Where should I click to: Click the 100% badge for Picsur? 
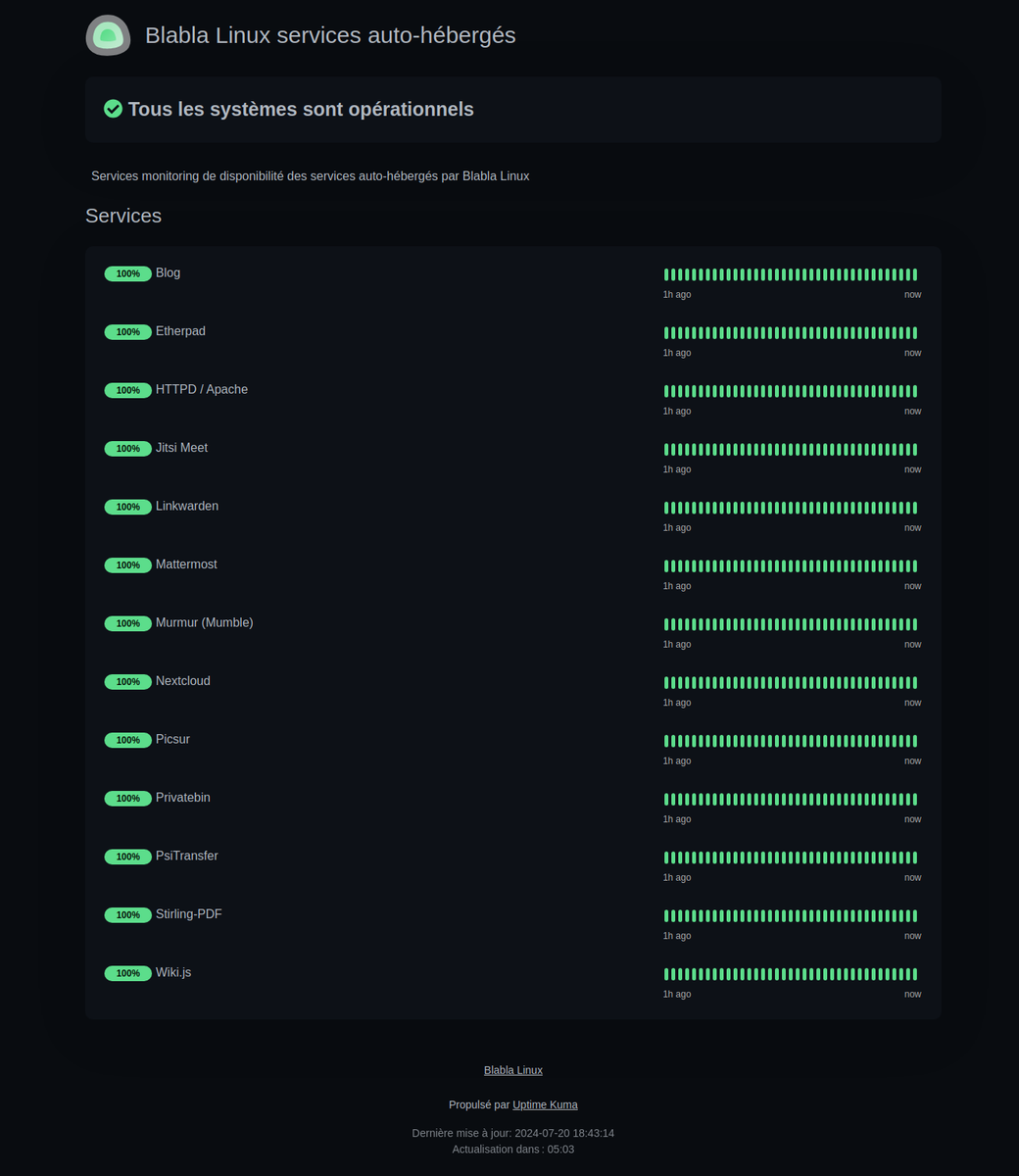click(x=128, y=740)
